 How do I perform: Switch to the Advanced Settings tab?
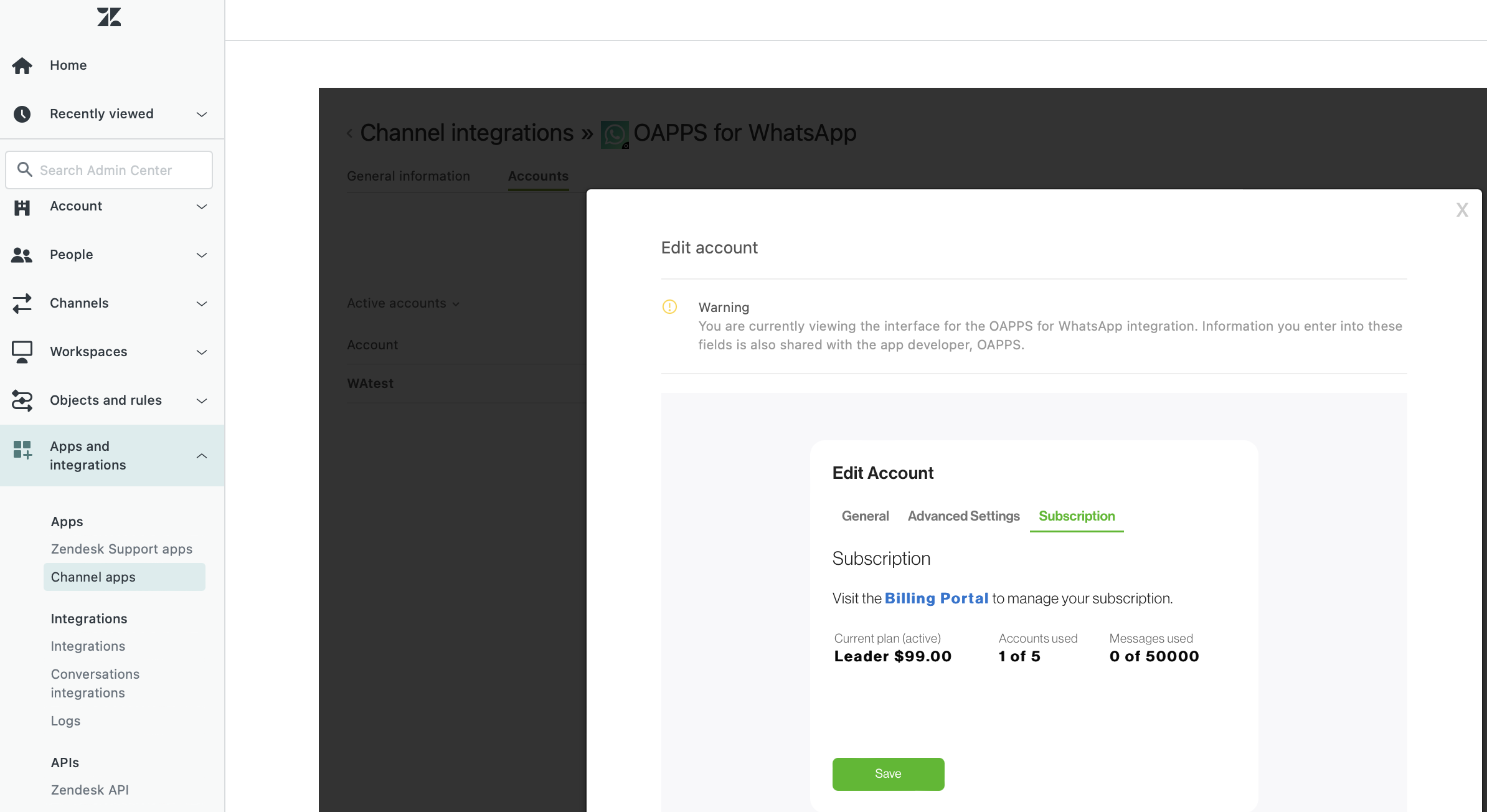coord(963,516)
